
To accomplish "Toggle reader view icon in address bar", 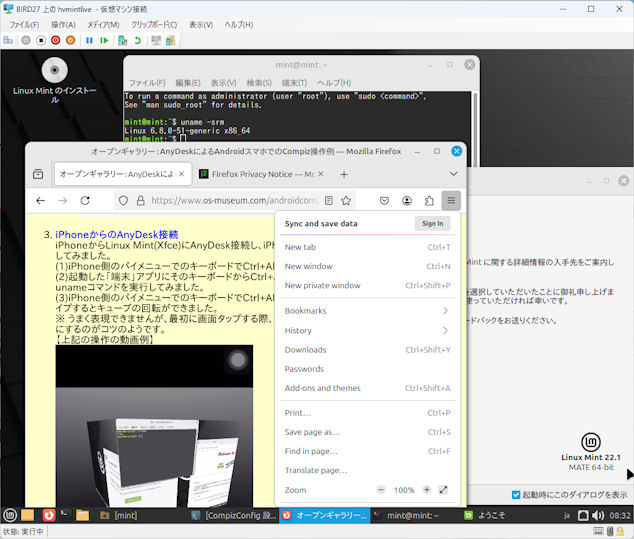I will point(329,200).
